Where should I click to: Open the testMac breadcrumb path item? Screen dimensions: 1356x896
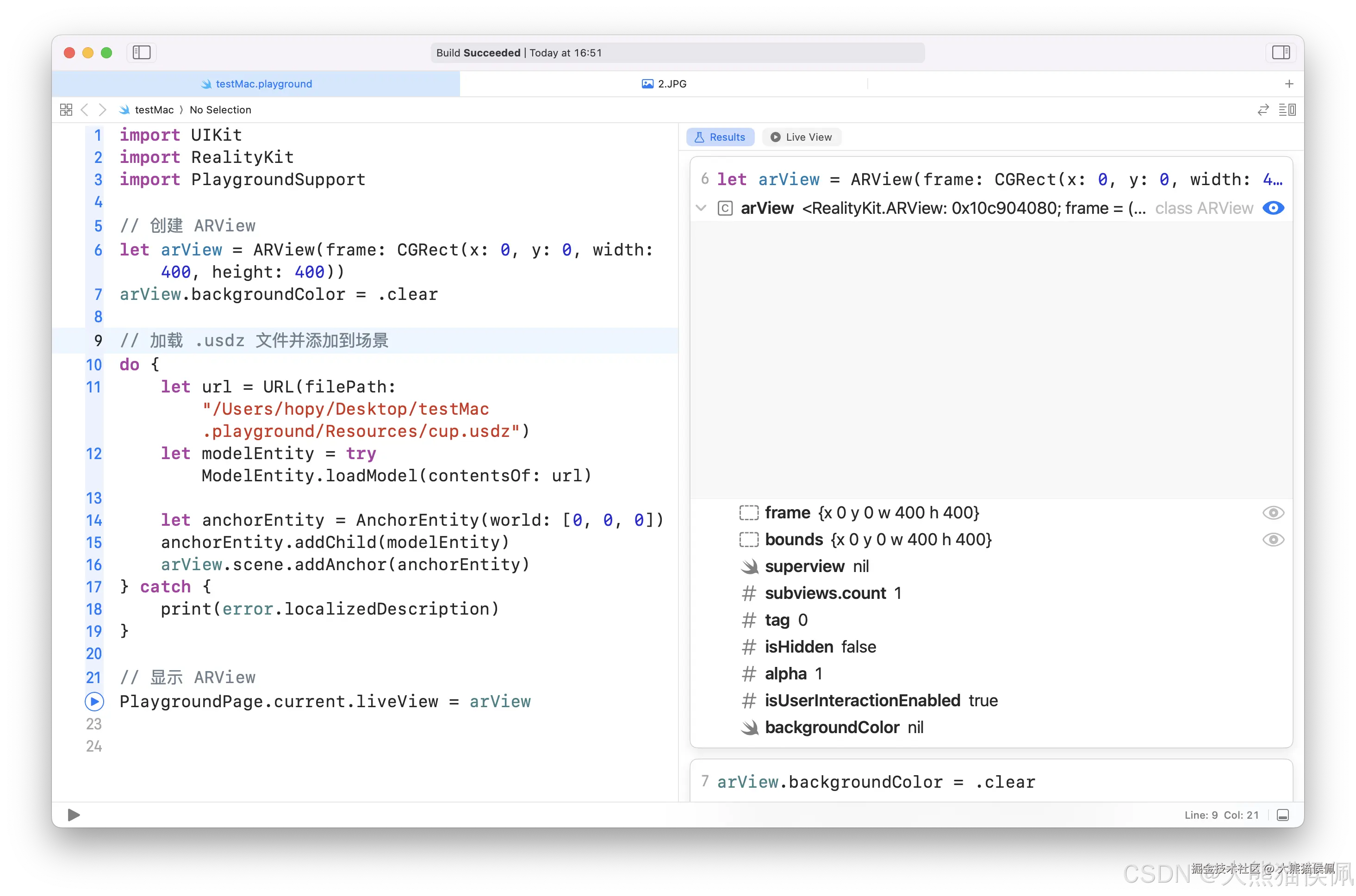(x=153, y=110)
